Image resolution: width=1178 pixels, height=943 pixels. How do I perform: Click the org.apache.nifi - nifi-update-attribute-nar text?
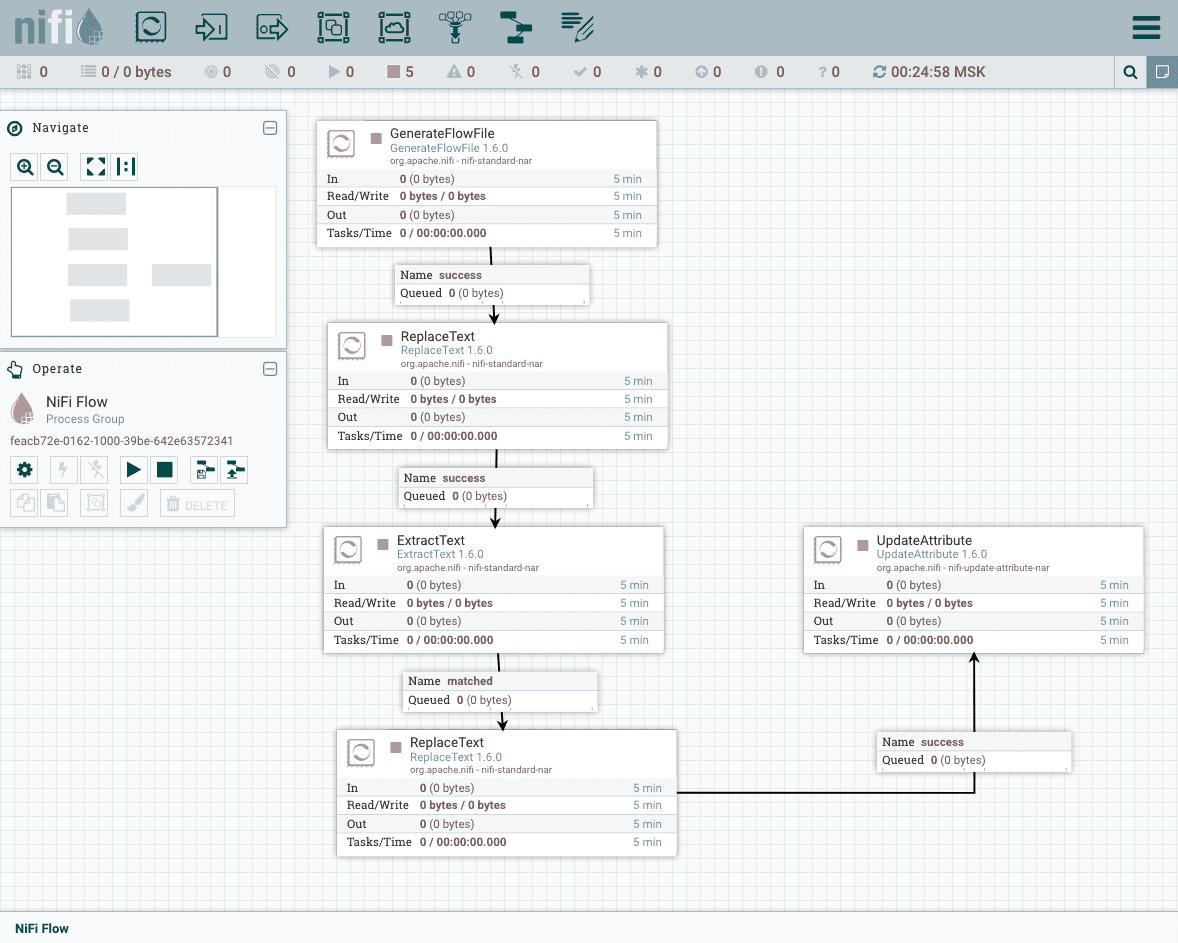(x=963, y=568)
